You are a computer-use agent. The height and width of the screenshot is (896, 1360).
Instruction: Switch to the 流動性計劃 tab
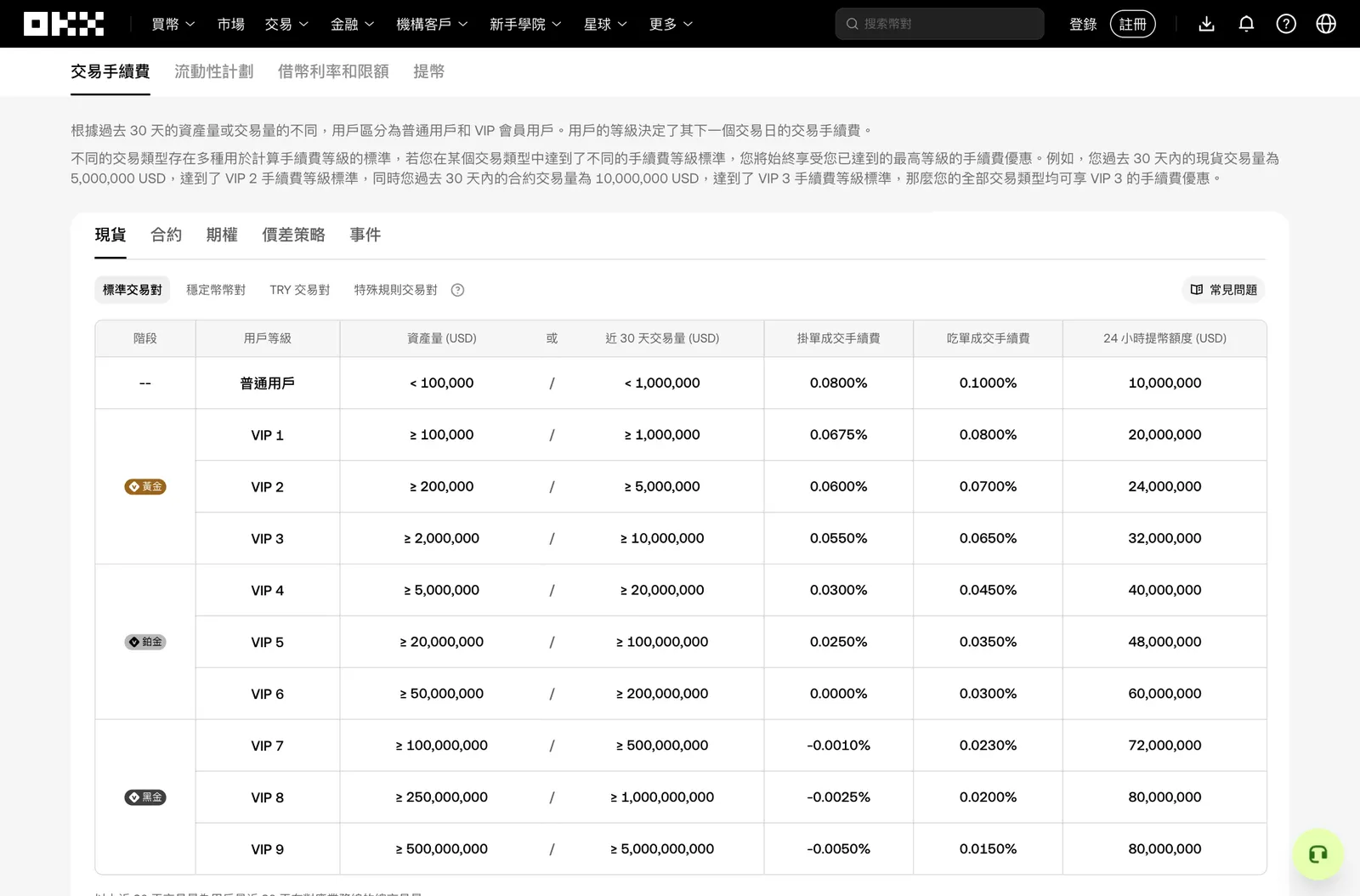click(214, 71)
